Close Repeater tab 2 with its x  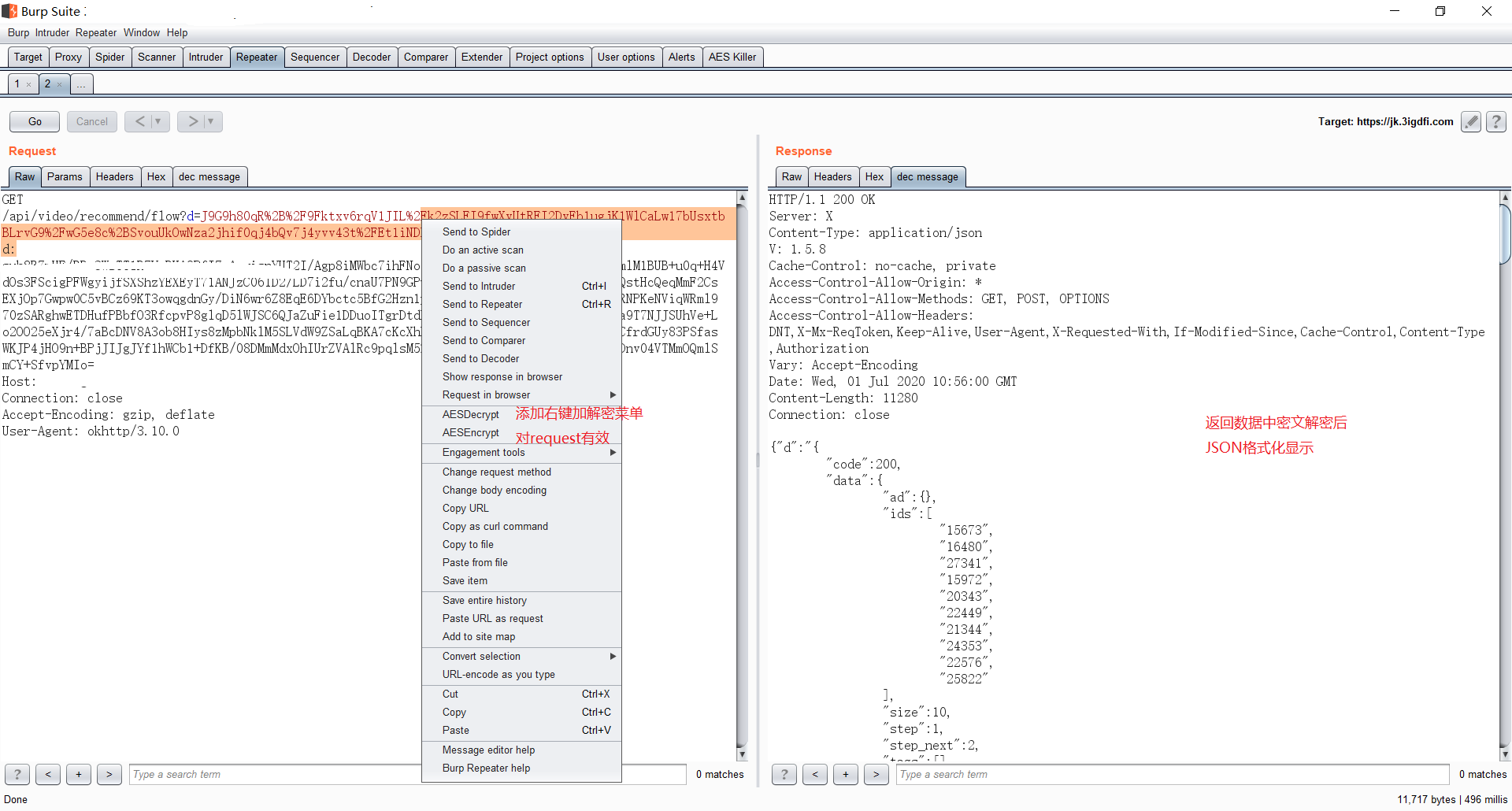click(x=60, y=84)
